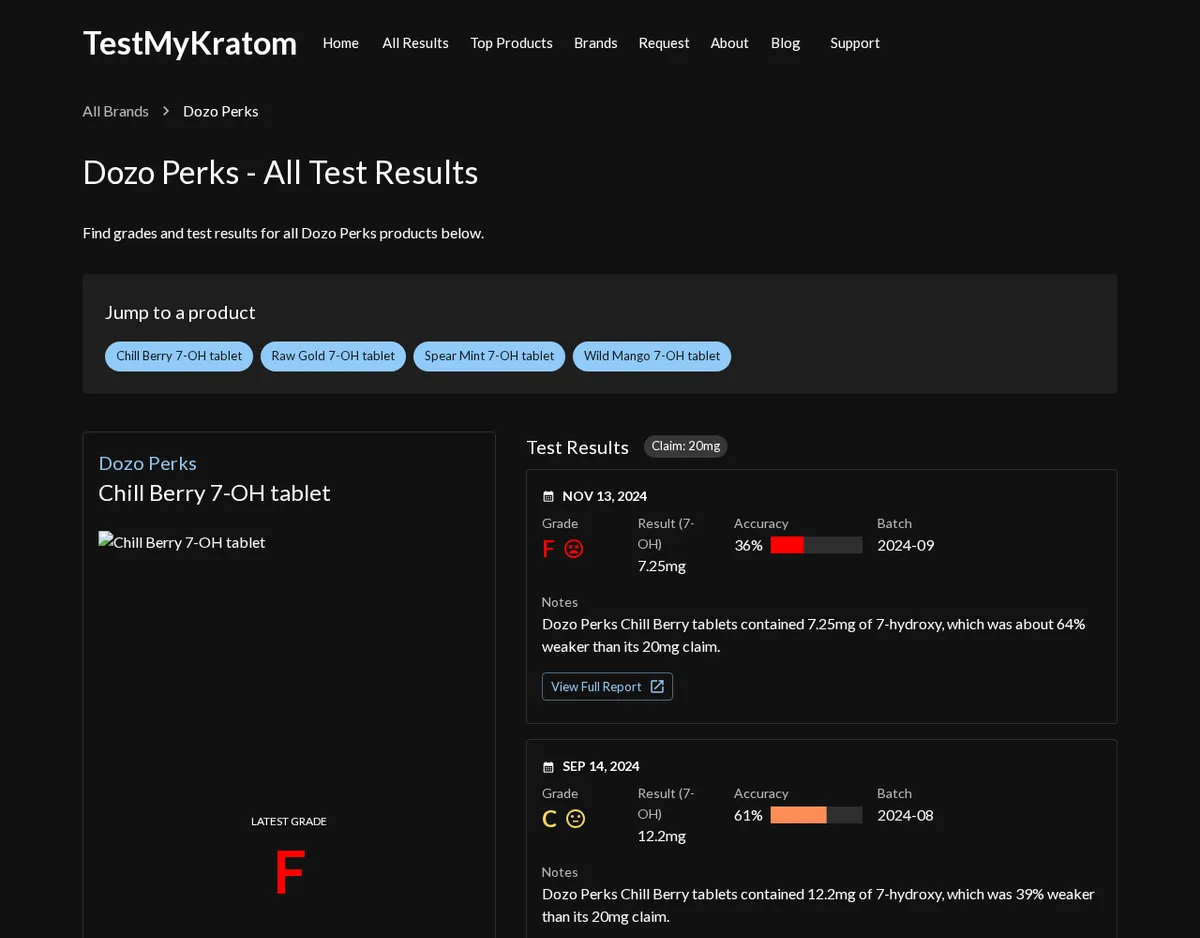Screen dimensions: 1200x938
Task: Click the Test Results heading
Action: point(577,447)
